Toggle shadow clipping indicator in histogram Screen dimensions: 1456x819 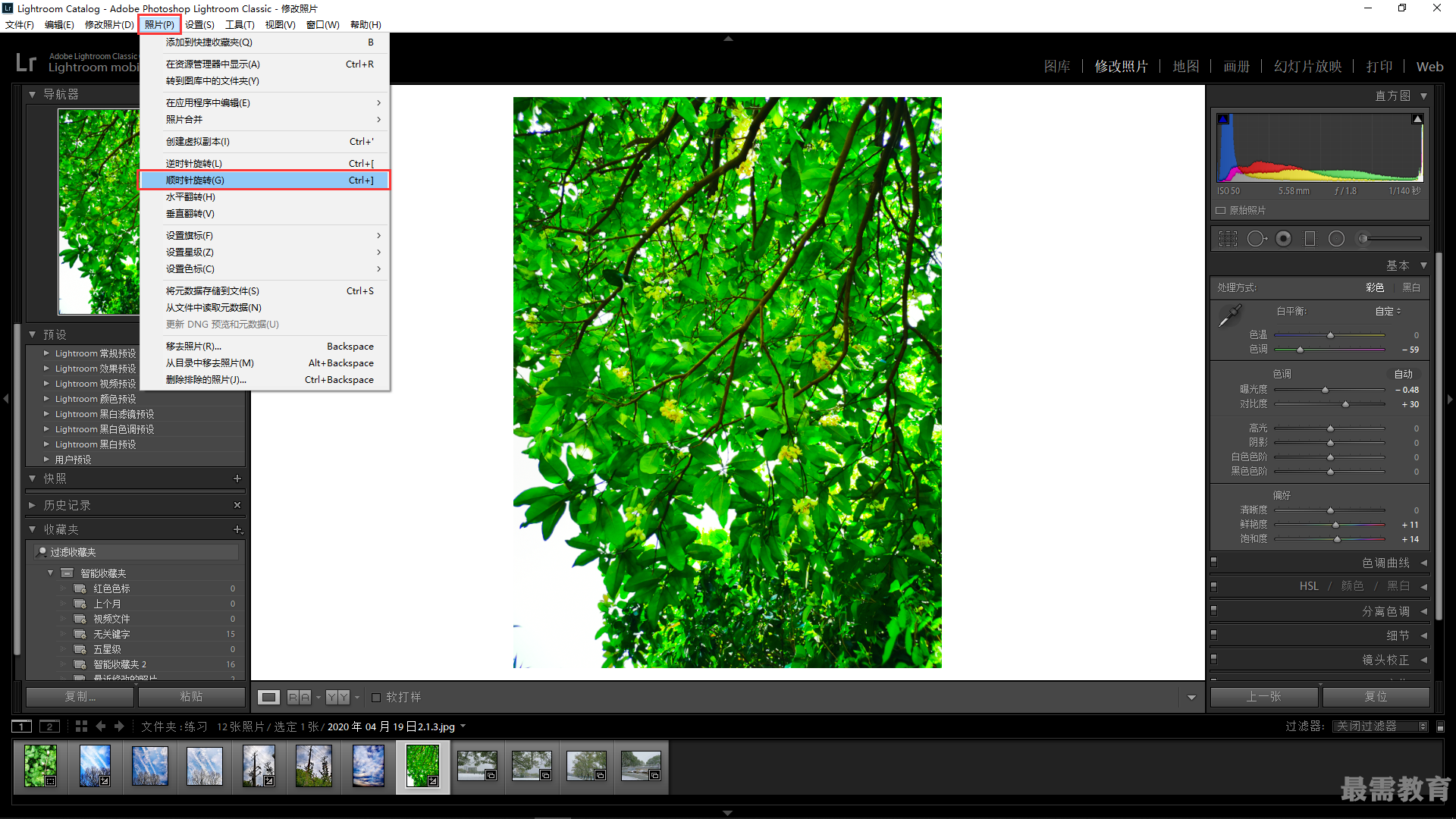1222,119
